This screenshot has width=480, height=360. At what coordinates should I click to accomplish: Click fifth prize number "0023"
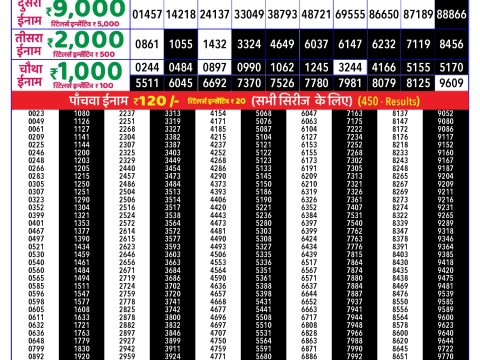coord(36,113)
